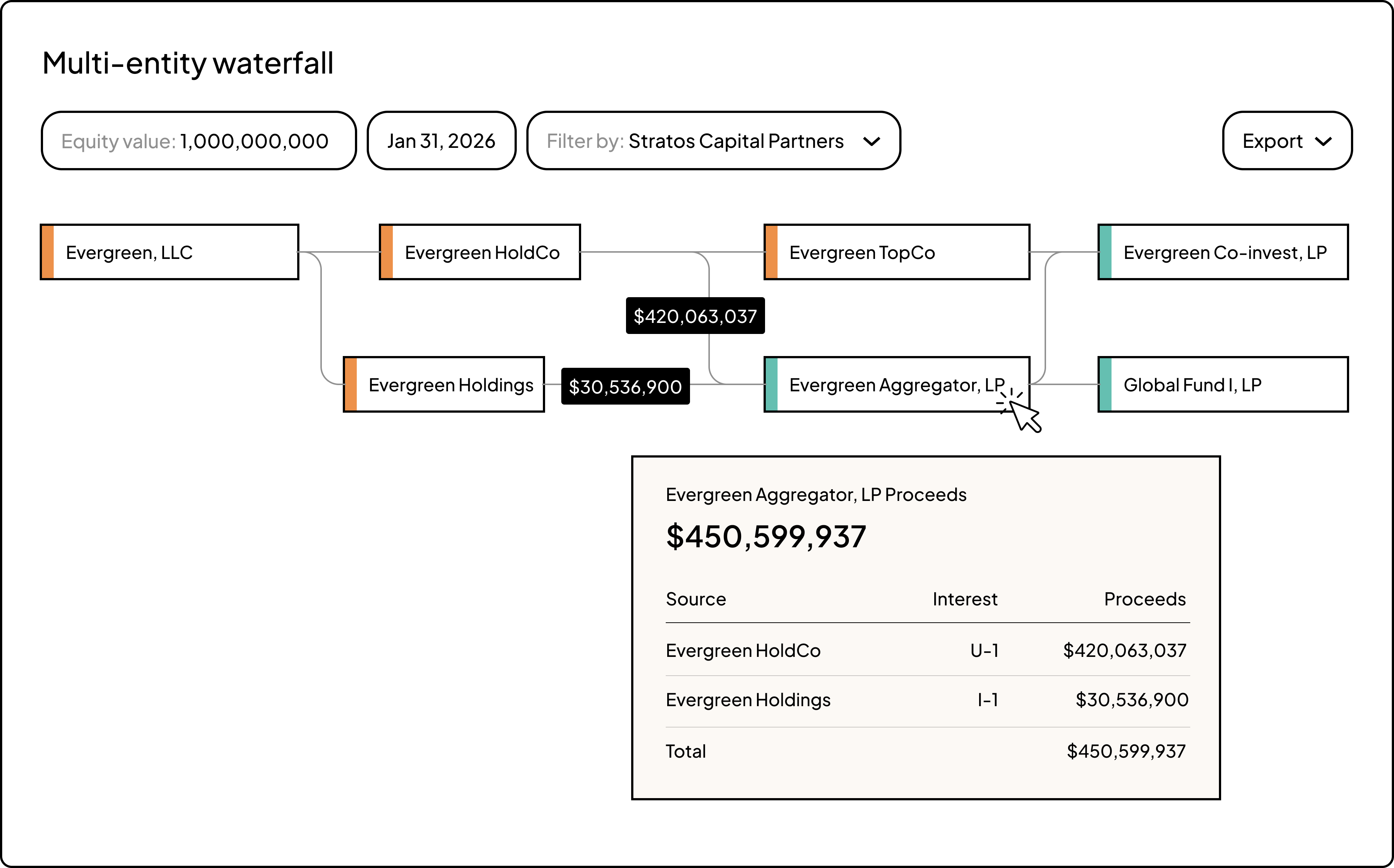
Task: Click the Equity value input field
Action: click(x=198, y=140)
